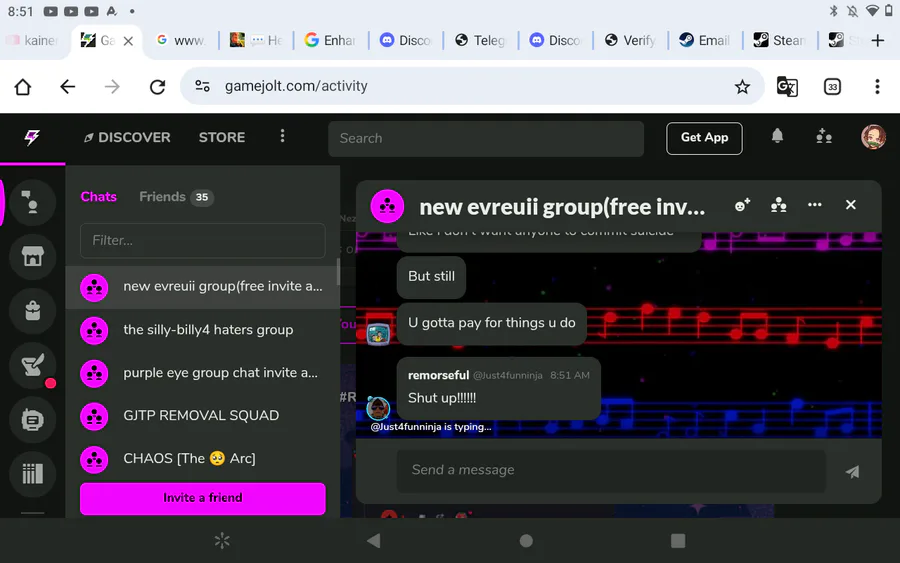
Task: Open site settings icon in address bar
Action: [x=202, y=86]
